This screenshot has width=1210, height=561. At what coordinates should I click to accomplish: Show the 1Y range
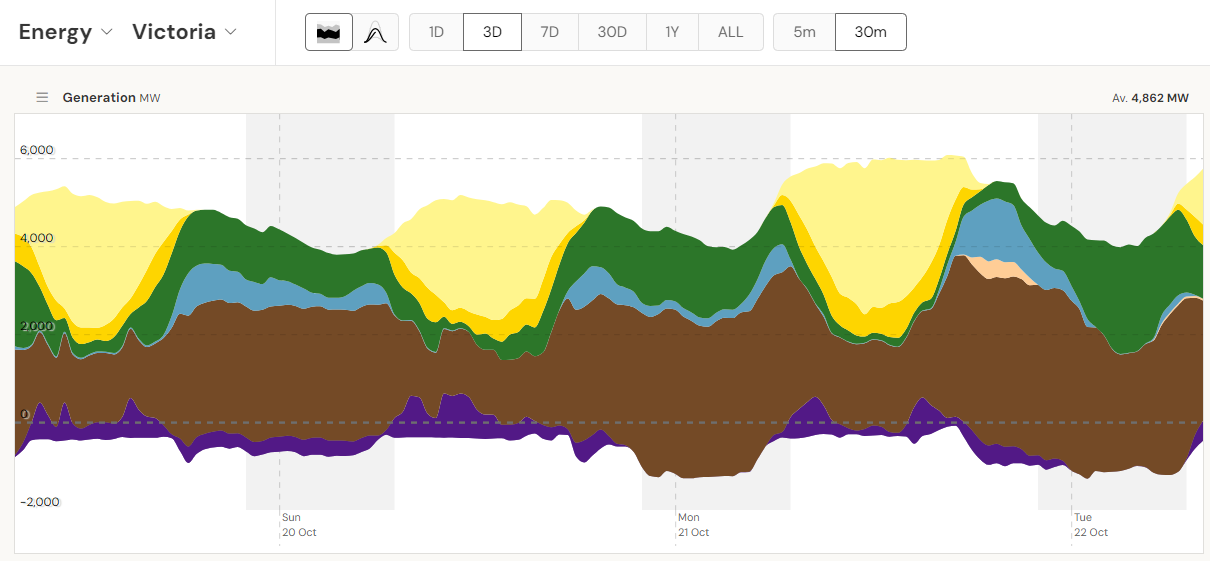(x=672, y=32)
